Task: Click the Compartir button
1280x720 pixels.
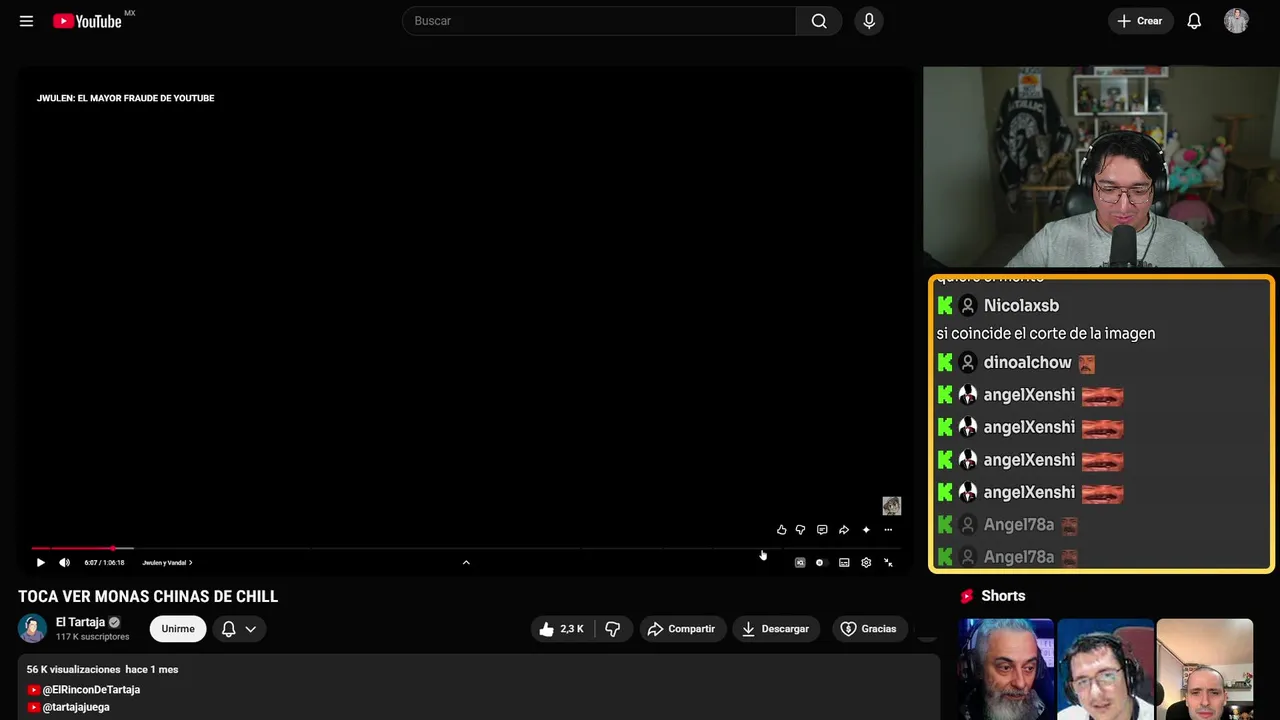Action: click(683, 629)
